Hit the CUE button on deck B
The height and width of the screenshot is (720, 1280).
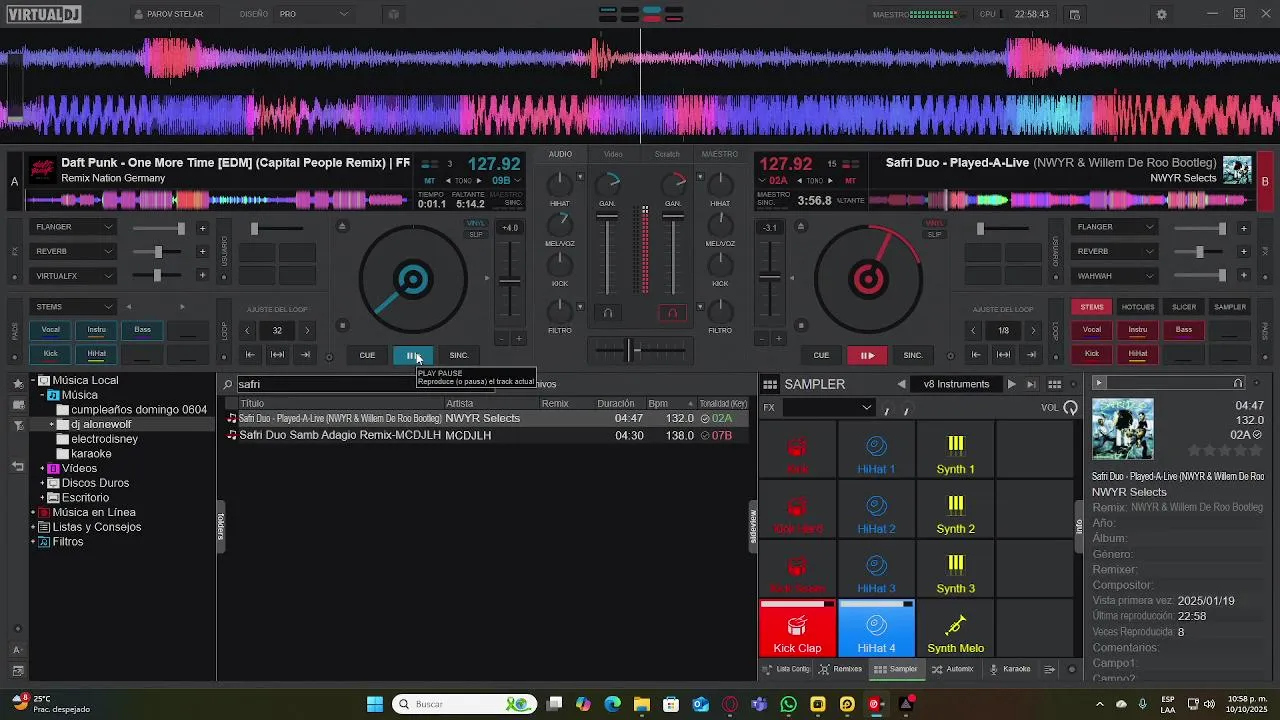[x=821, y=355]
